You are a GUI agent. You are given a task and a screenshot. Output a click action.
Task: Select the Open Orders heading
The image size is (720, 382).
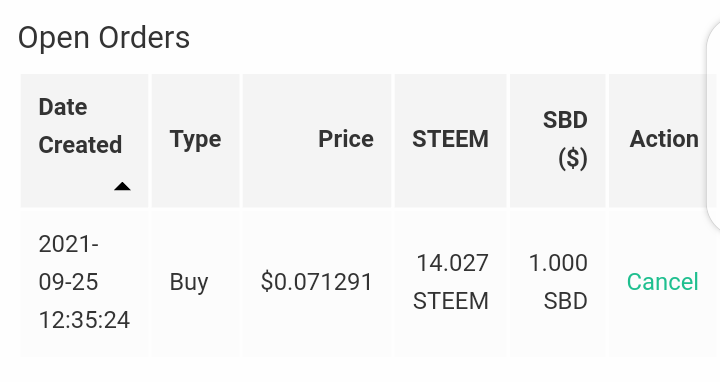(x=104, y=38)
